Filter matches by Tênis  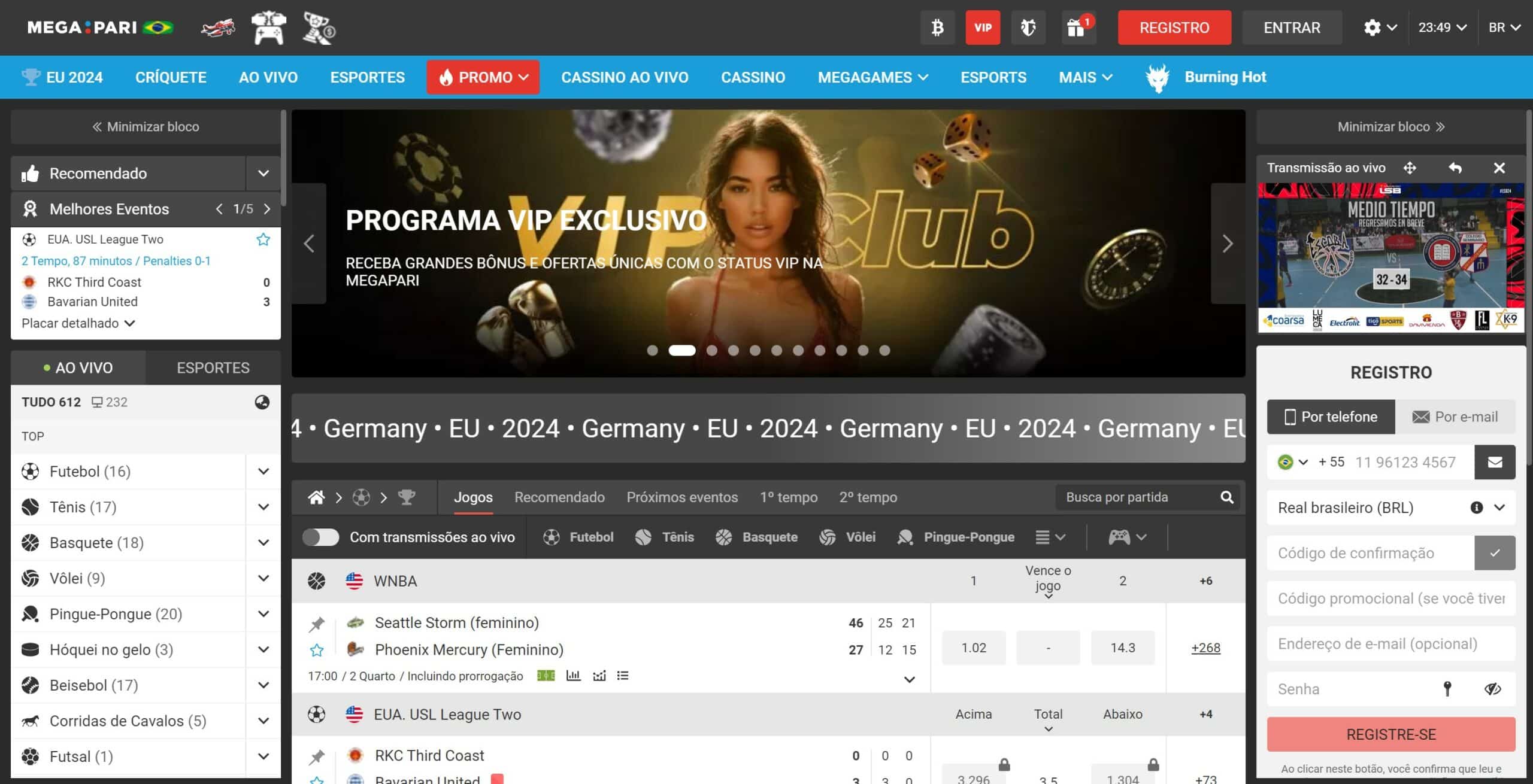[x=664, y=537]
